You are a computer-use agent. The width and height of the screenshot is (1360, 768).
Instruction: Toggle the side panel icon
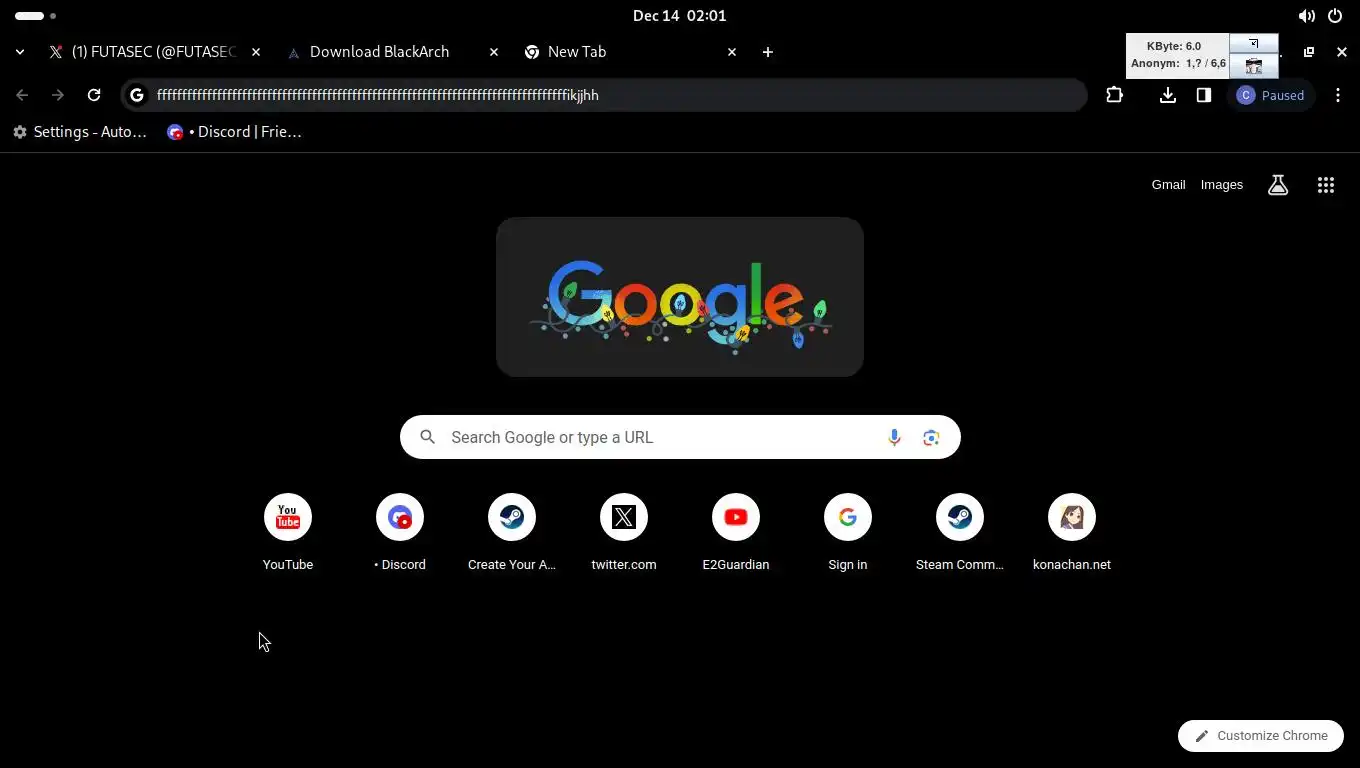[1204, 95]
